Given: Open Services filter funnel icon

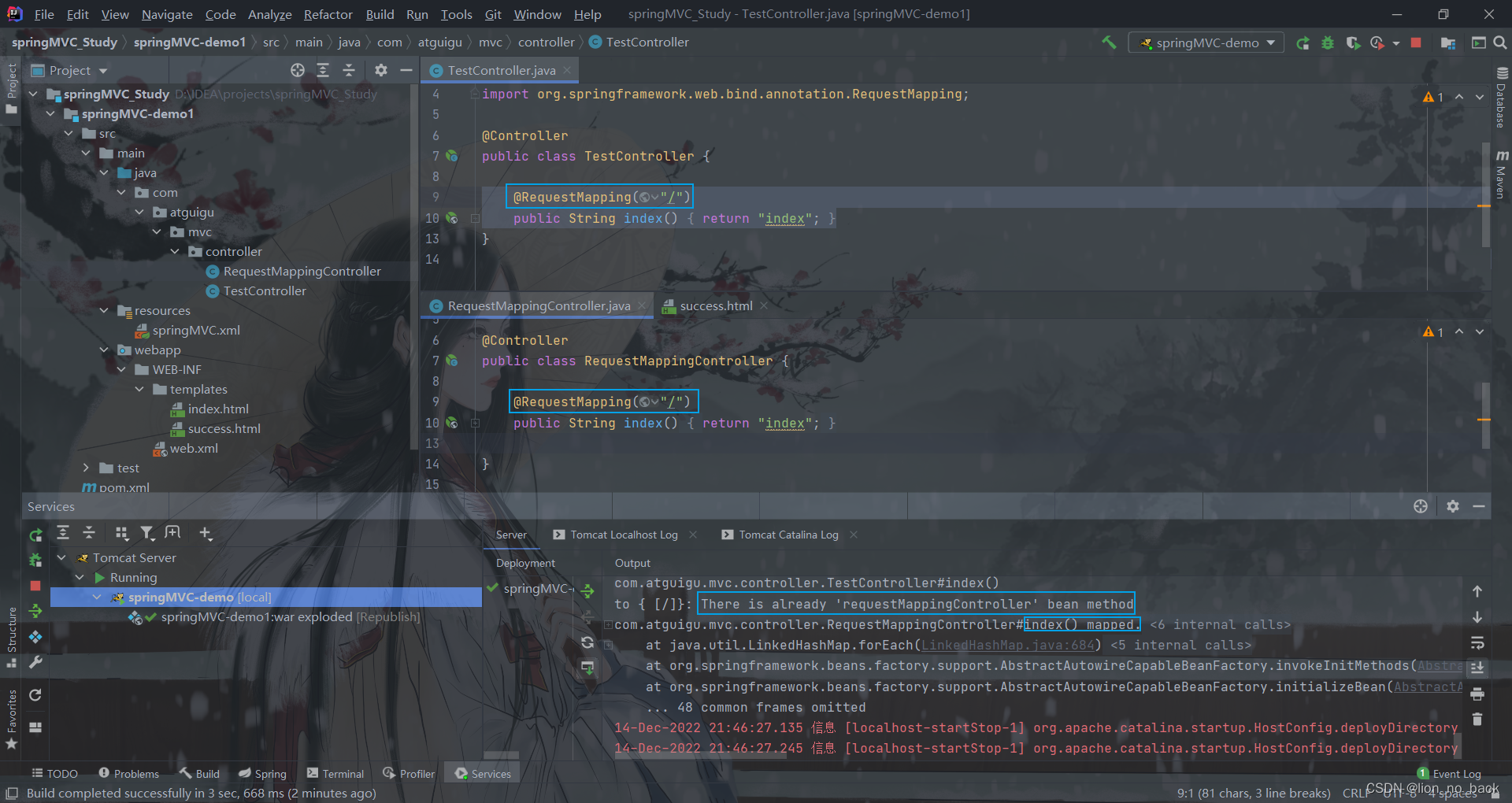Looking at the screenshot, I should tap(146, 533).
